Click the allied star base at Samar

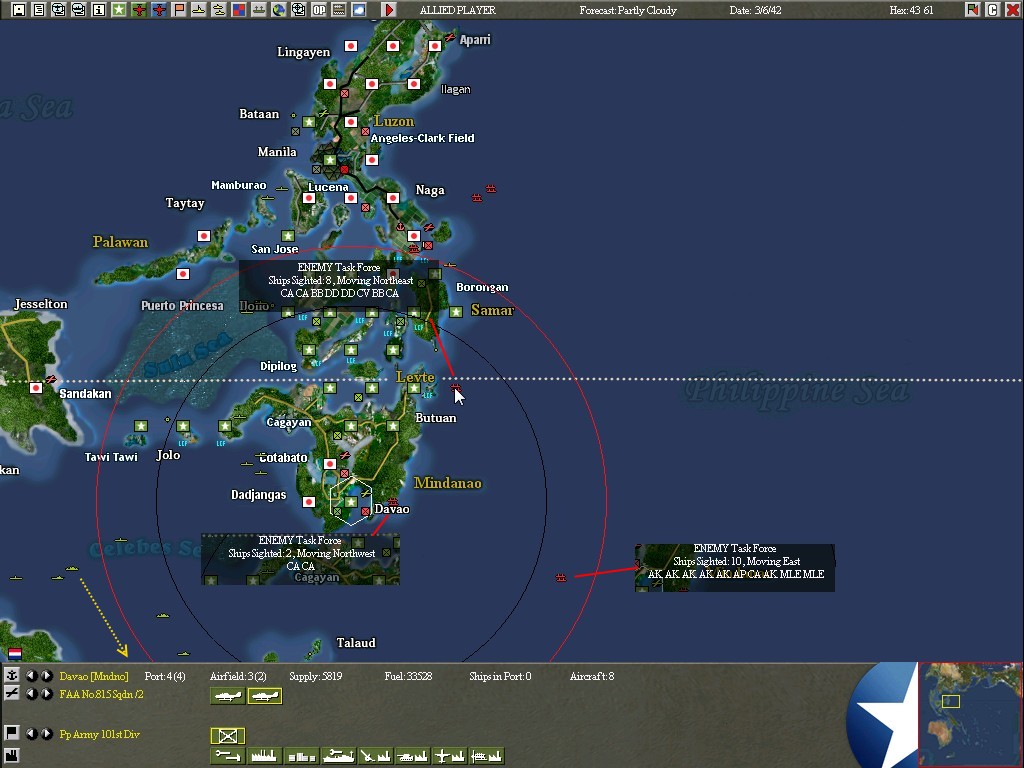456,312
